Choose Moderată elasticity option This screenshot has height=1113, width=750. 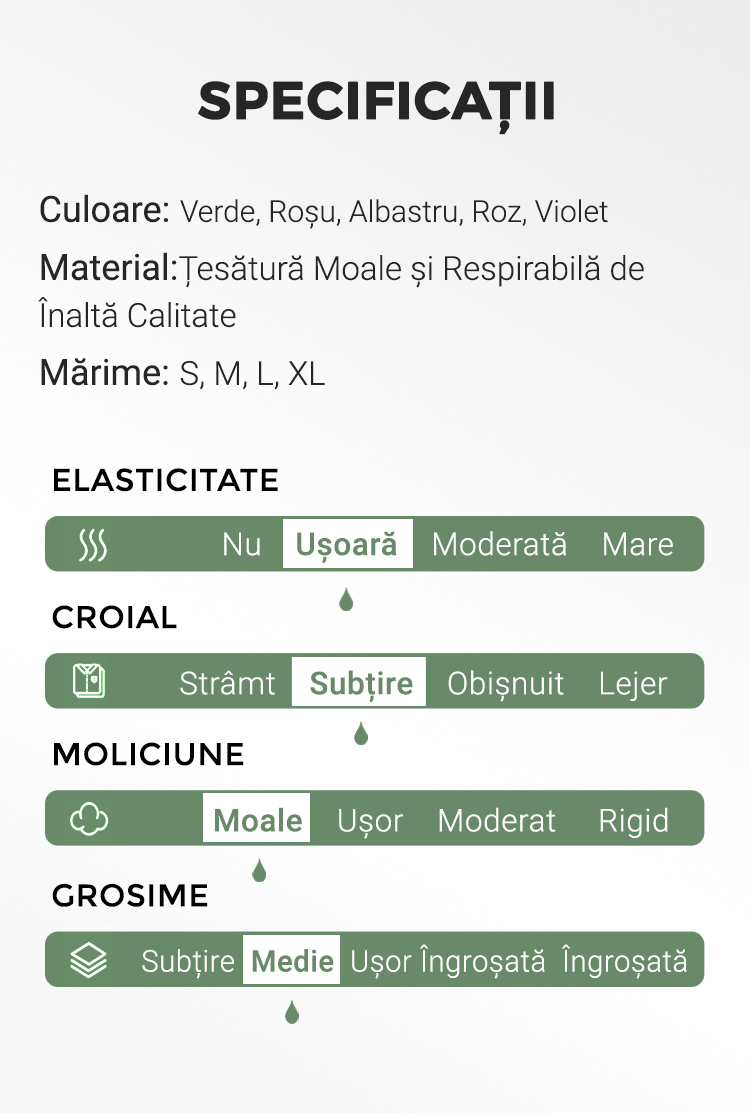(x=500, y=544)
